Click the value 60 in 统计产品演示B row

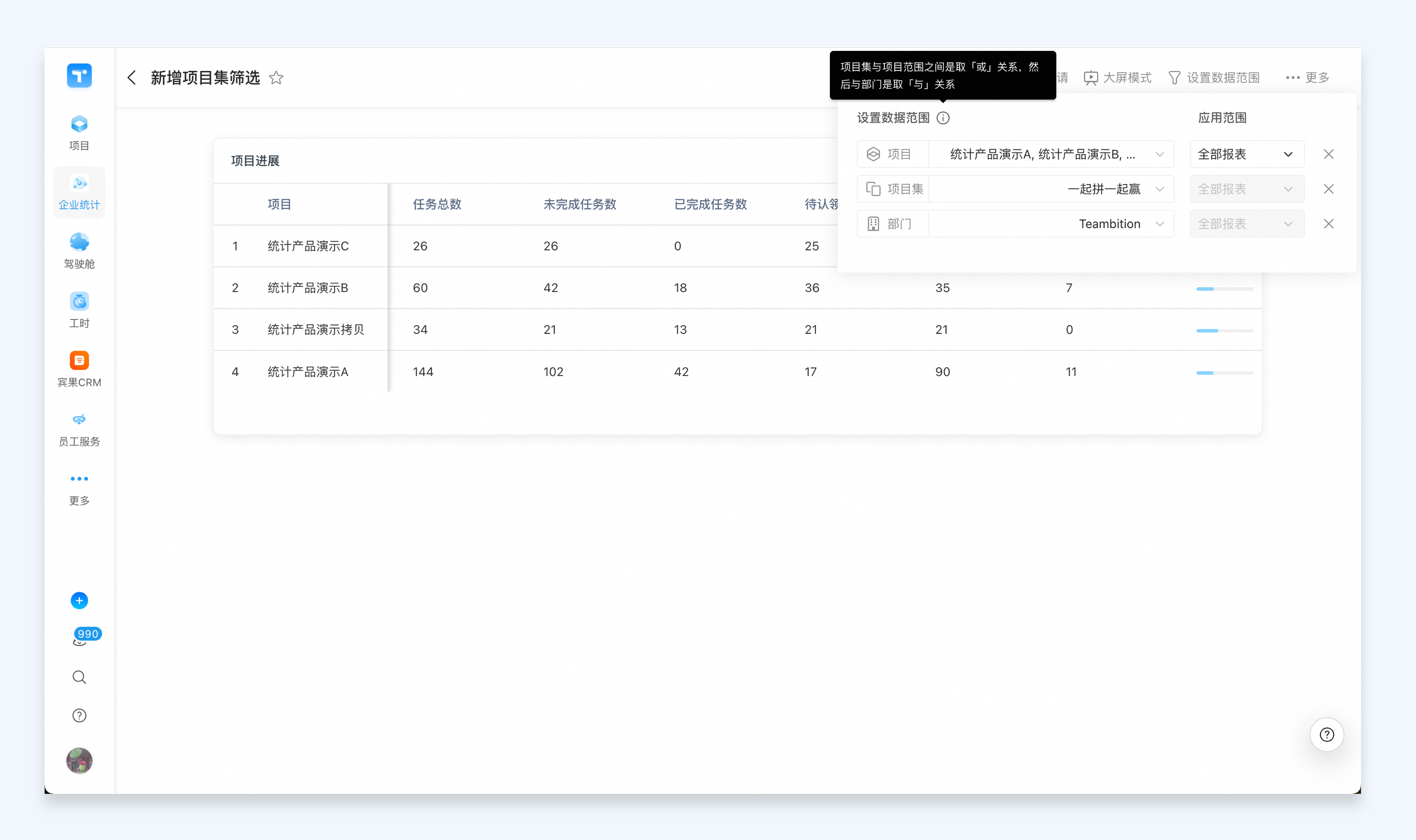coord(420,288)
